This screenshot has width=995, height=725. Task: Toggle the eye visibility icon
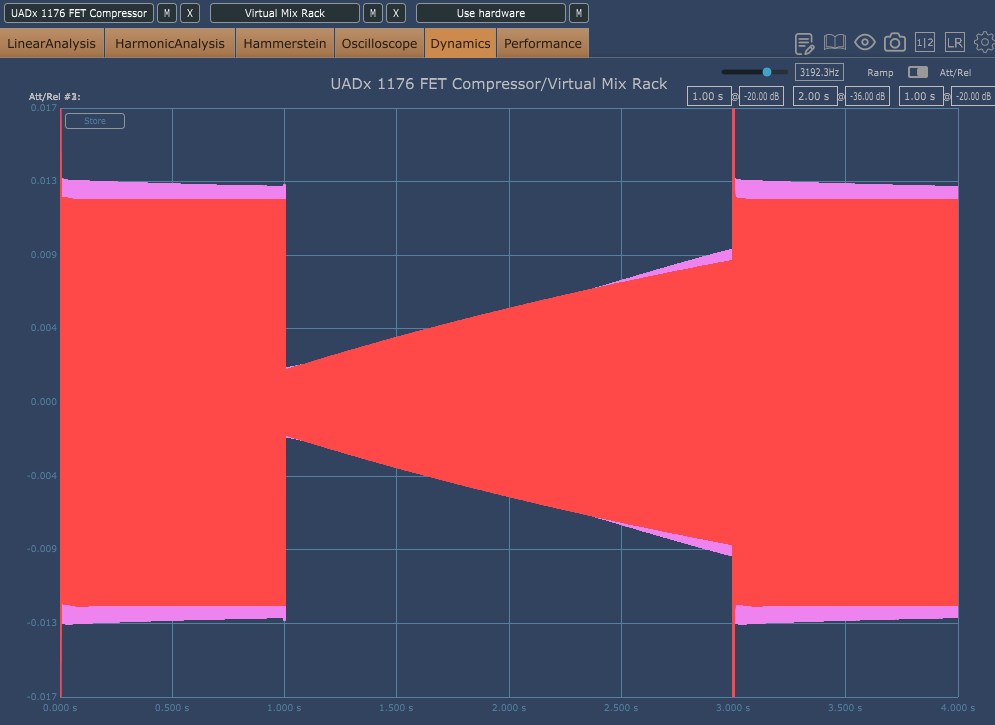tap(864, 42)
